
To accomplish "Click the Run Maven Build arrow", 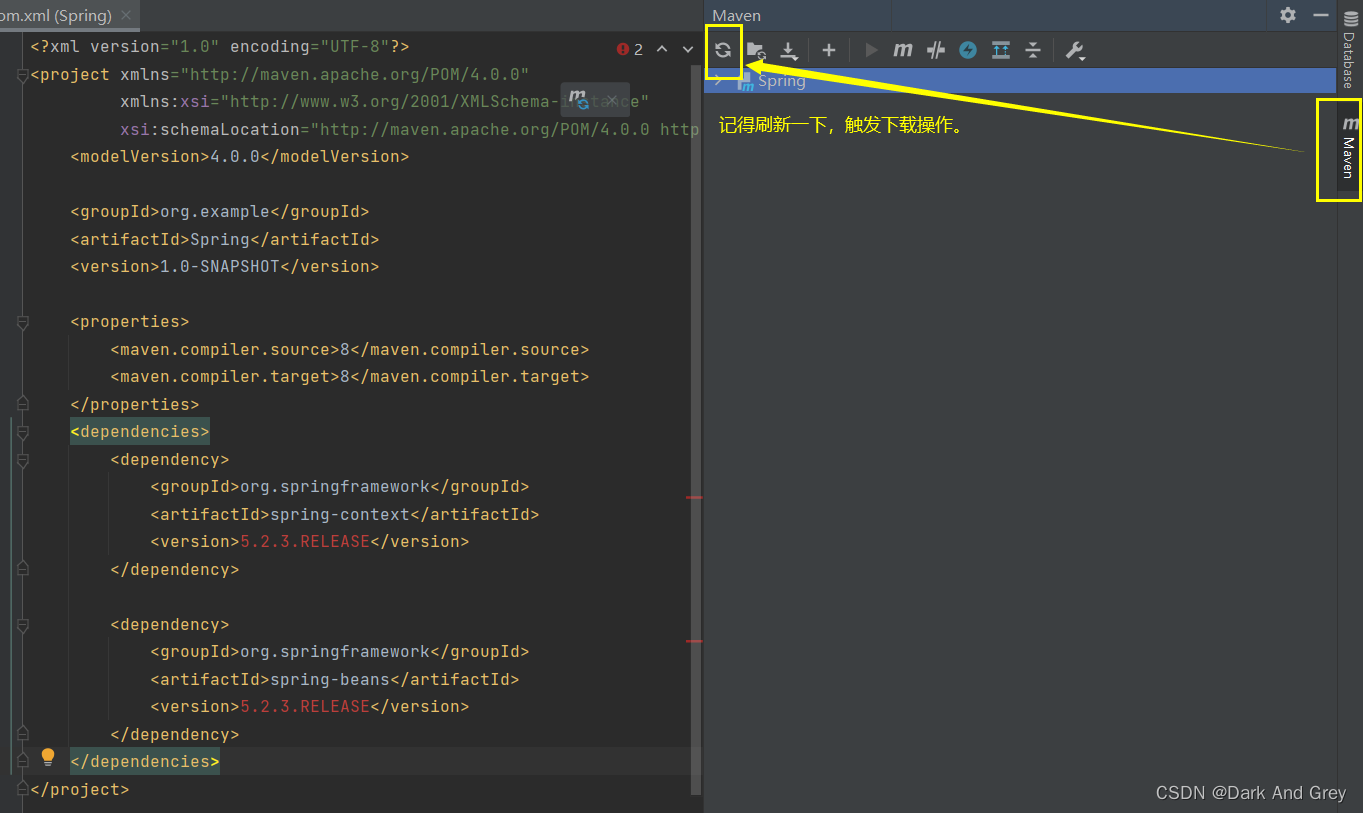I will pos(871,50).
